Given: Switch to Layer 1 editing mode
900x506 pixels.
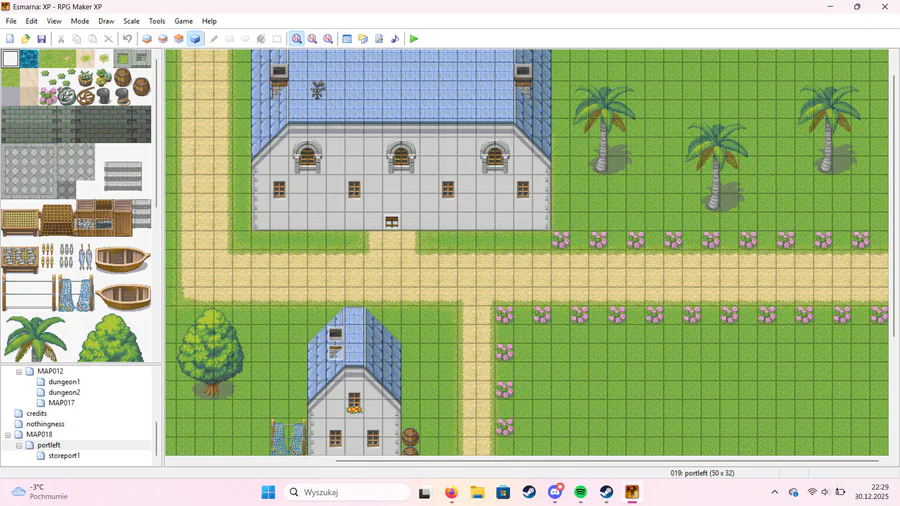Looking at the screenshot, I should point(147,39).
